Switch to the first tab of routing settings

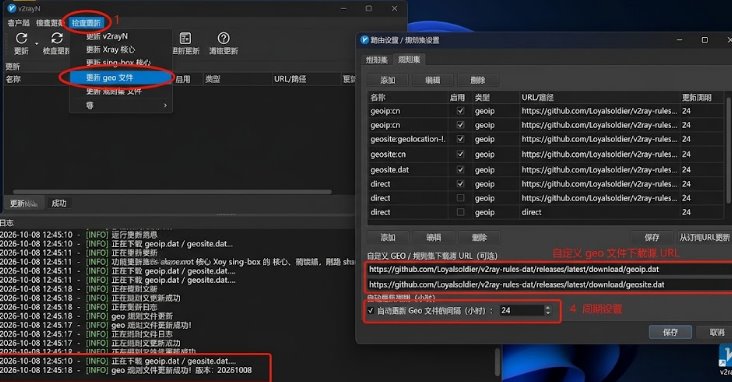coord(376,59)
